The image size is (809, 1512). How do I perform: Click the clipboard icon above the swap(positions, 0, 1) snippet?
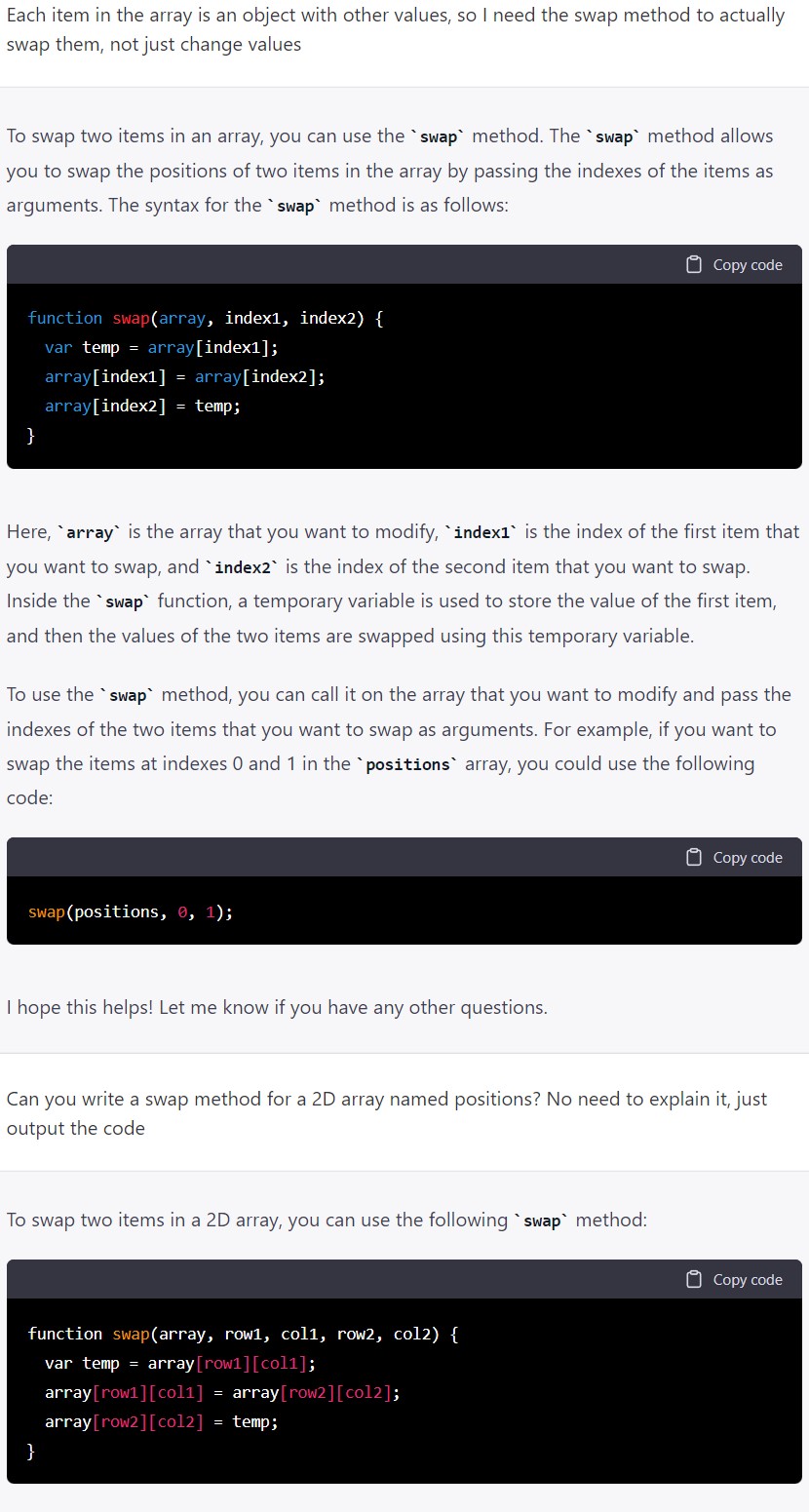tap(694, 857)
